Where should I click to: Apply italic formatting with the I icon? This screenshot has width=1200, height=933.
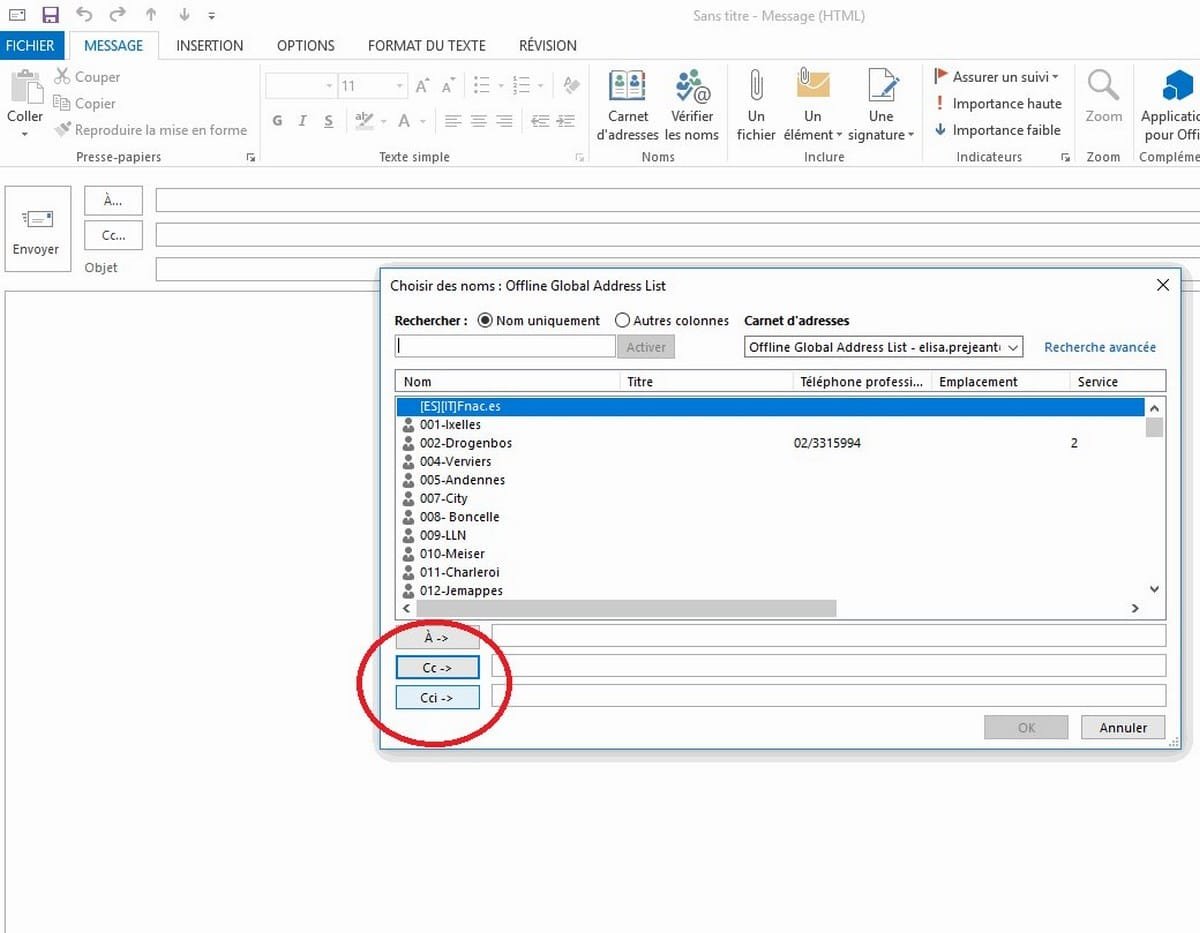[302, 120]
